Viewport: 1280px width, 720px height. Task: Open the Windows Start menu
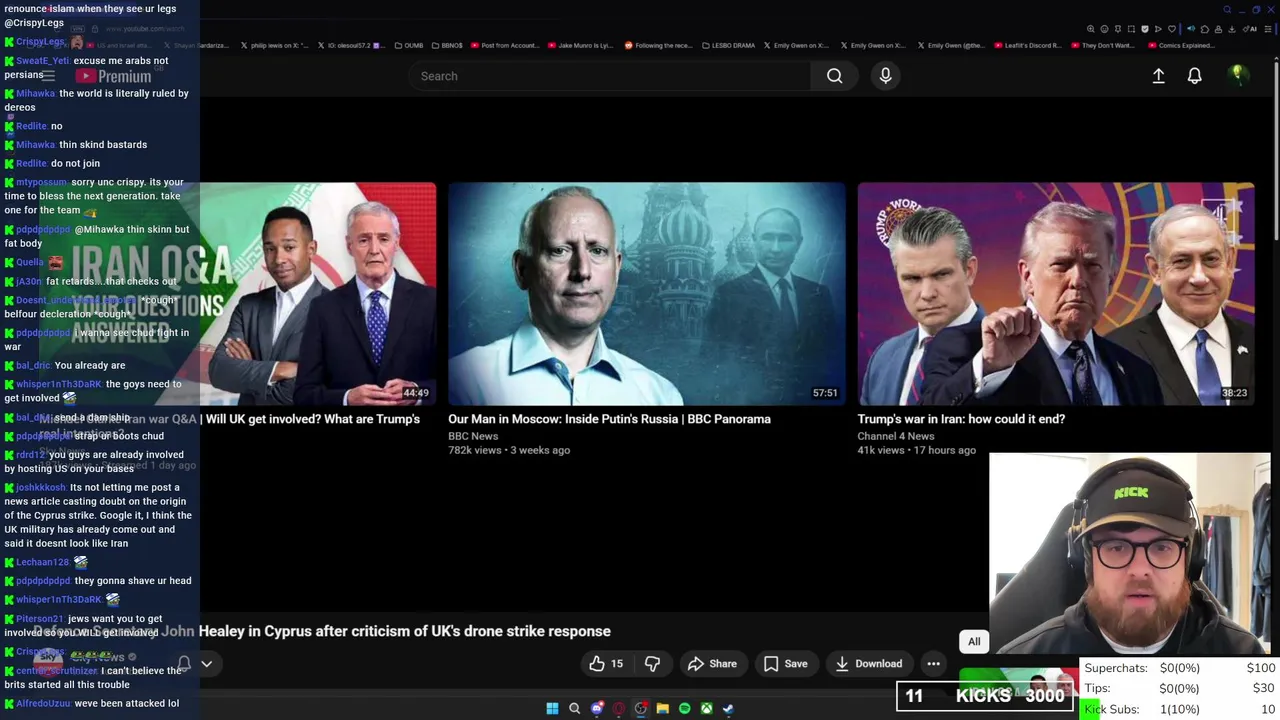[x=552, y=709]
